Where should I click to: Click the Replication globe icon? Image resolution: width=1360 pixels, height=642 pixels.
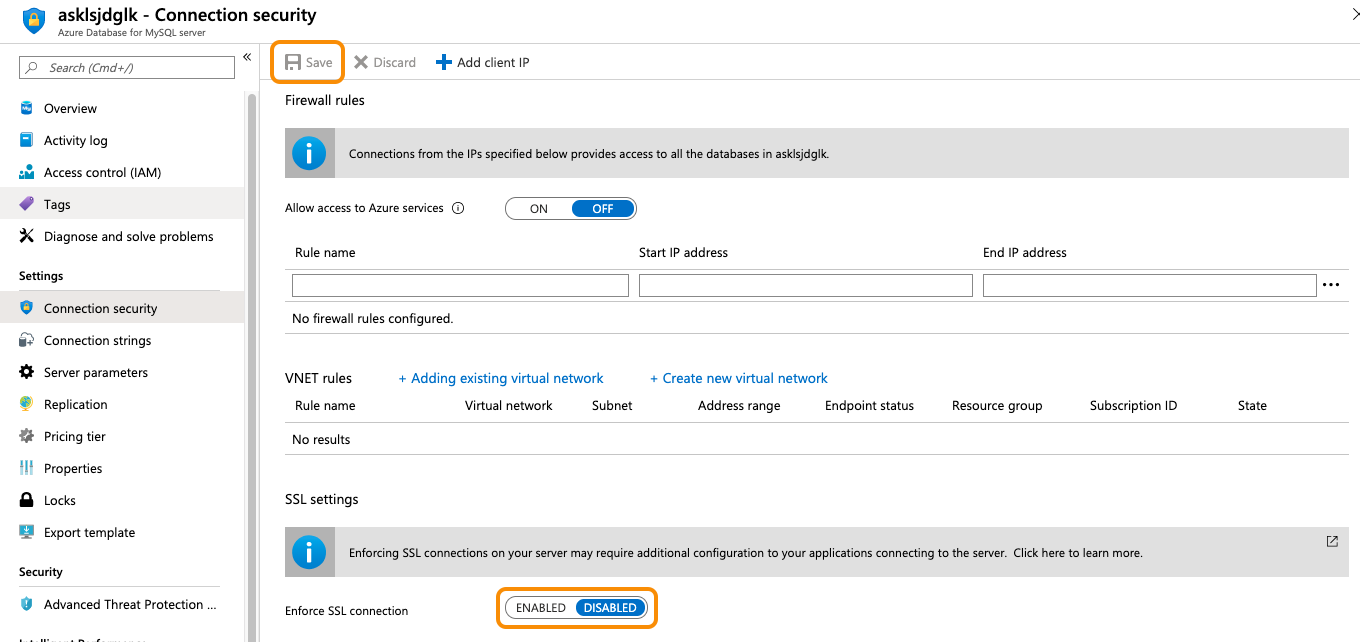(x=27, y=404)
